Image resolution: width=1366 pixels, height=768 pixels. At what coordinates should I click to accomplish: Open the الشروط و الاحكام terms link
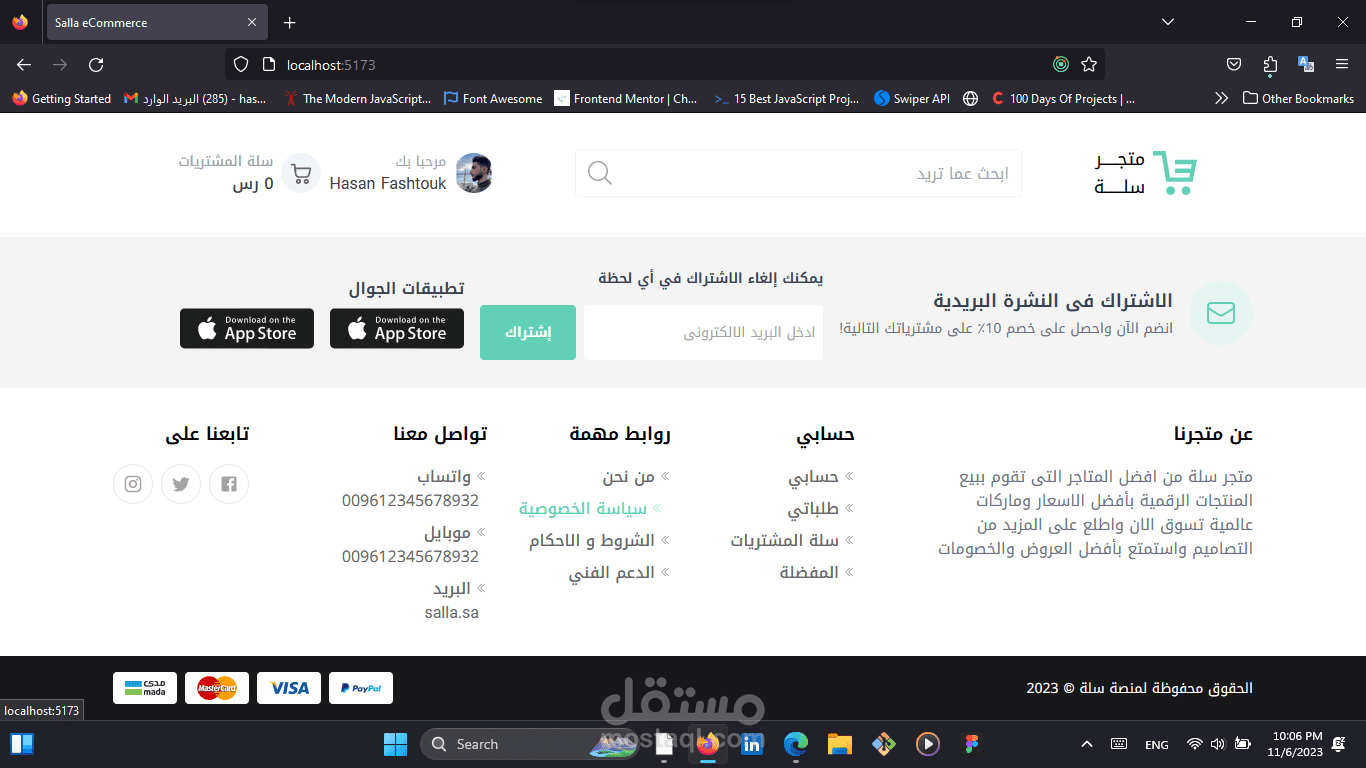coord(592,541)
